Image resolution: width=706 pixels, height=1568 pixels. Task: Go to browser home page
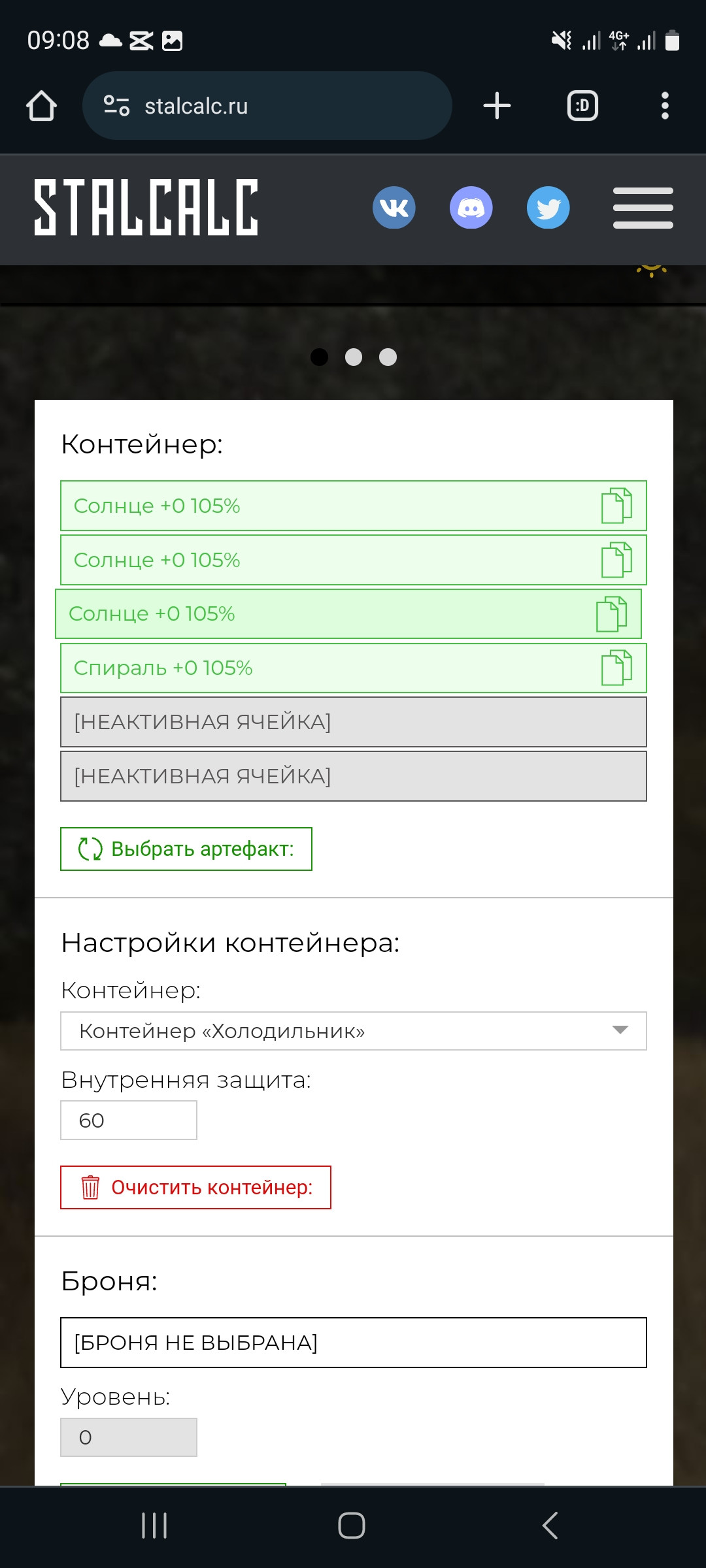(x=41, y=106)
